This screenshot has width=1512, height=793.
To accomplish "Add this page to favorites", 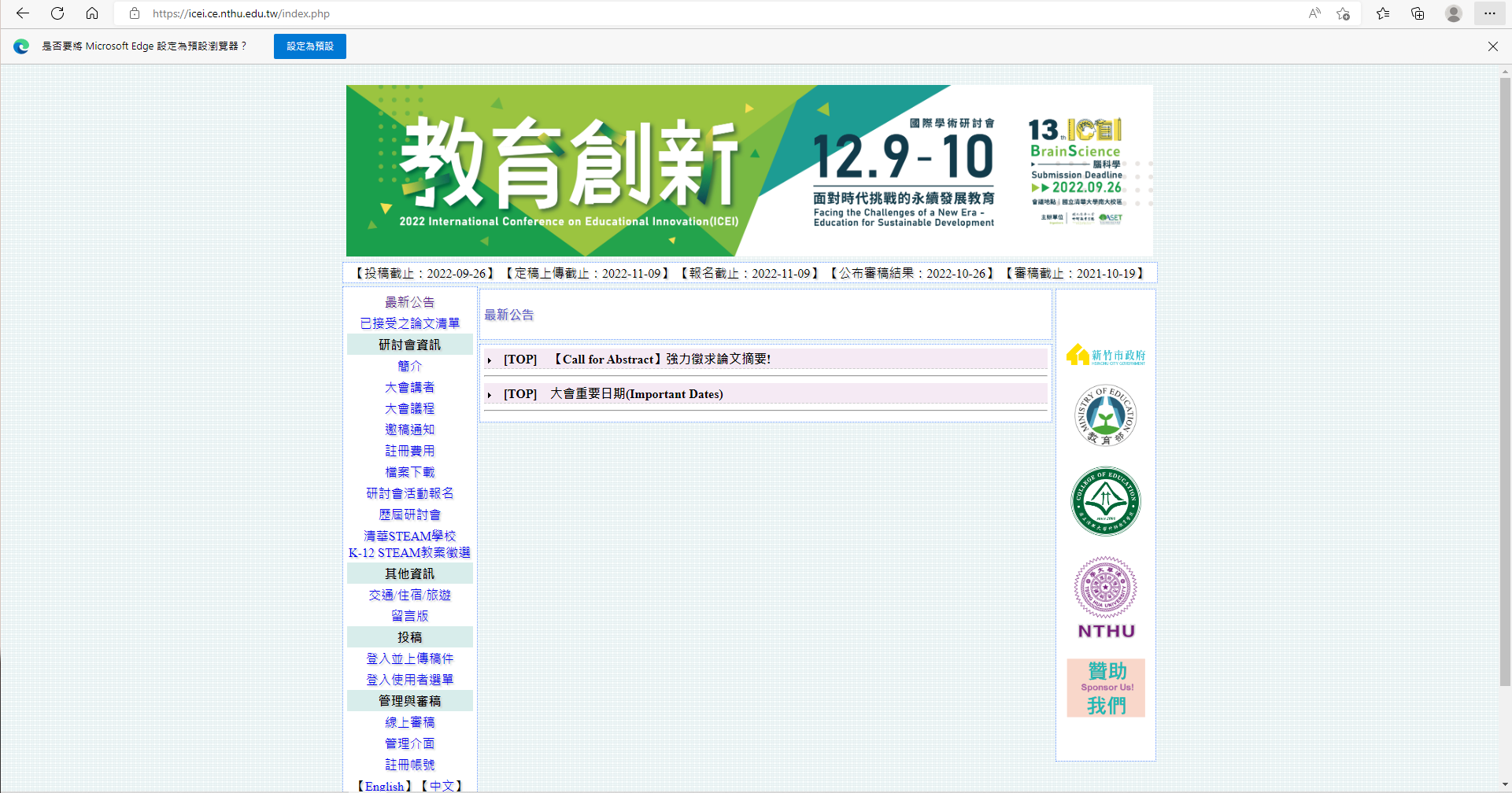I will coord(1344,13).
